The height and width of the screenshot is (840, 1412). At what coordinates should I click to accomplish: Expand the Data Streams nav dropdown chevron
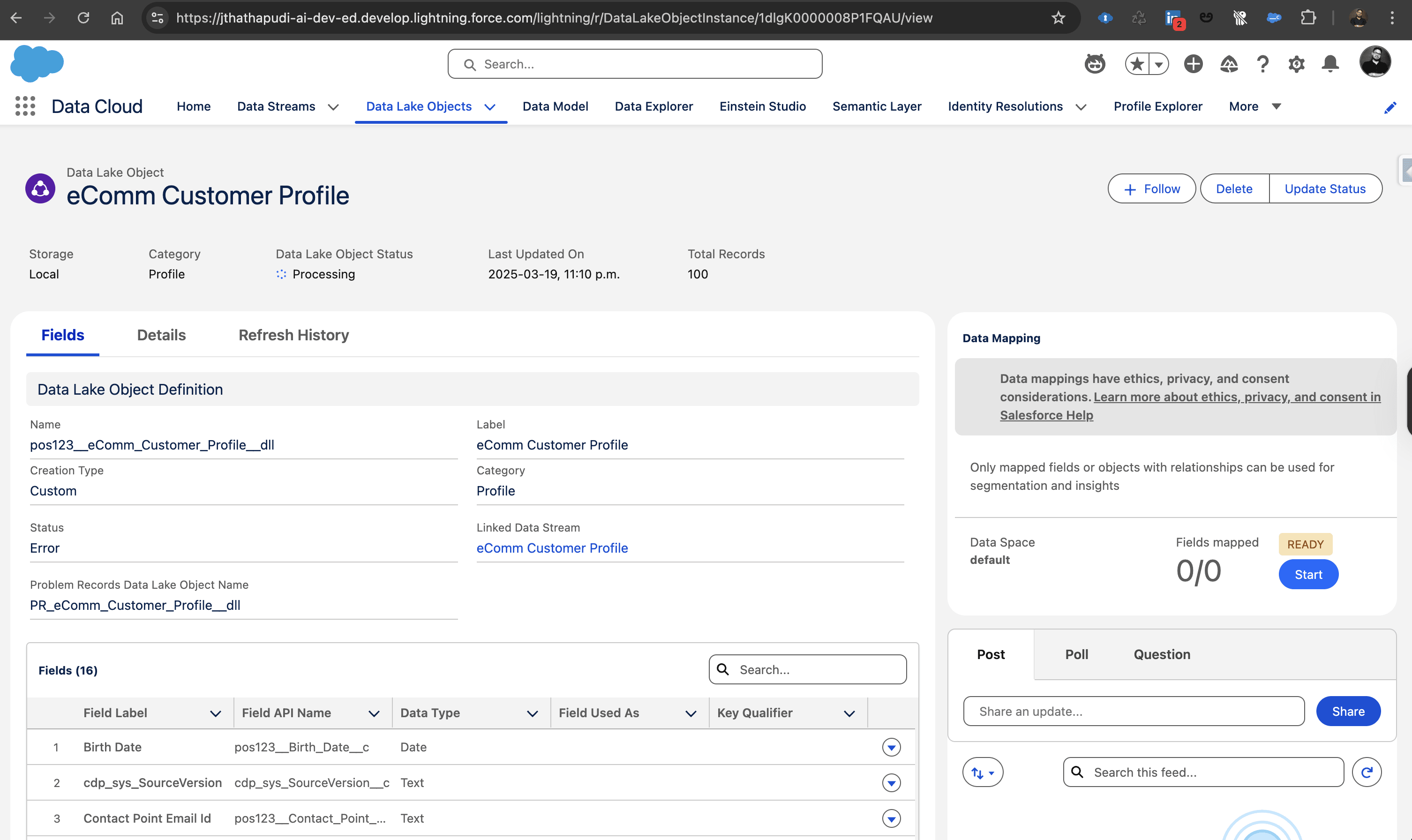point(333,107)
